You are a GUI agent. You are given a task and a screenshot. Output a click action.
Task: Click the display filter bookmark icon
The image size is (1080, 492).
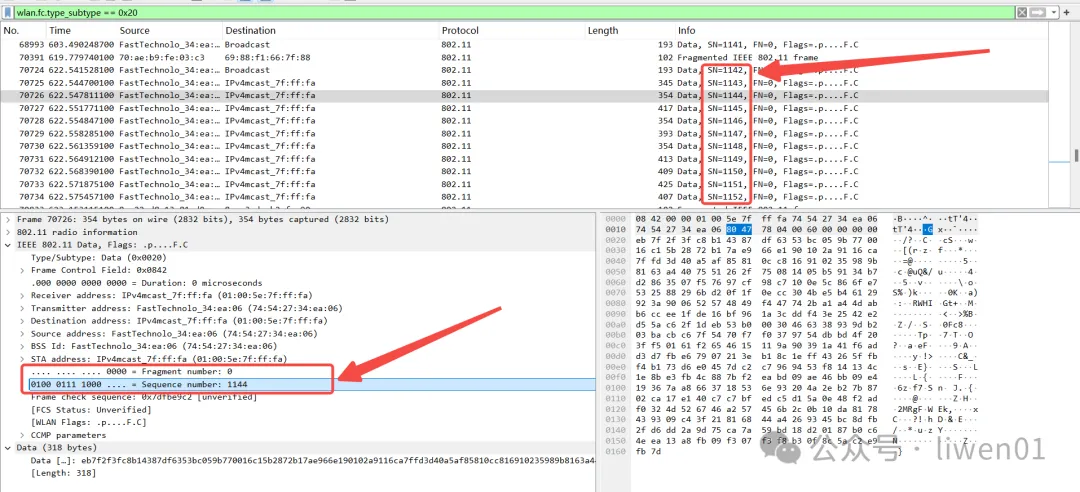7,10
